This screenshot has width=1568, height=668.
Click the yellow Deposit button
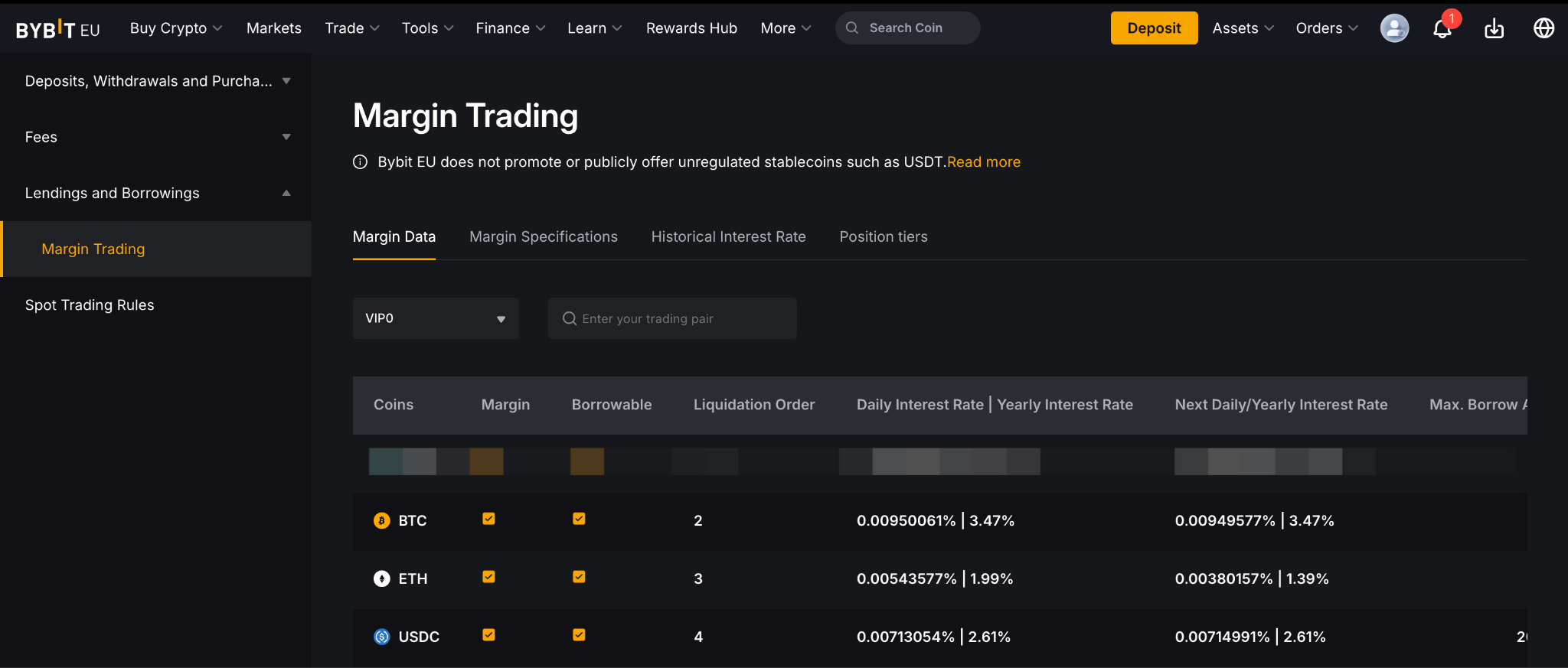pyautogui.click(x=1153, y=28)
